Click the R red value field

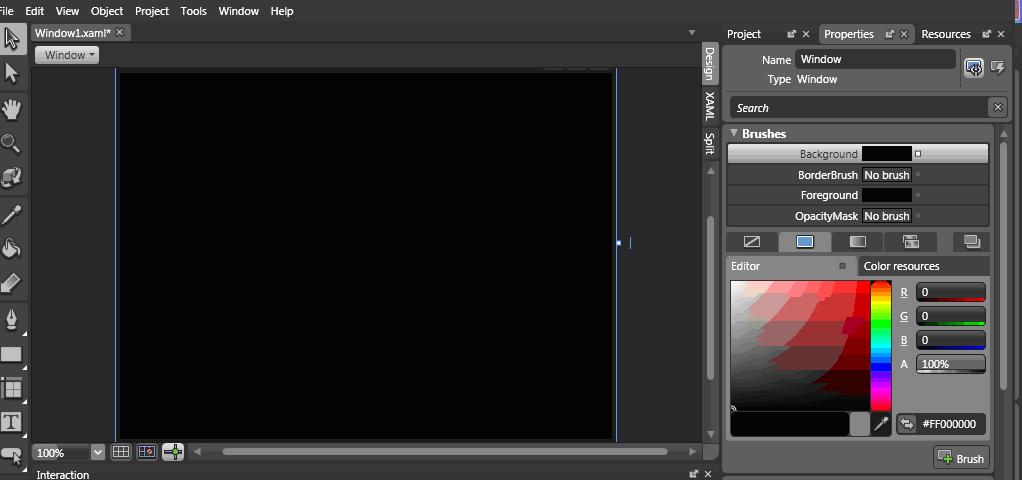tap(951, 292)
